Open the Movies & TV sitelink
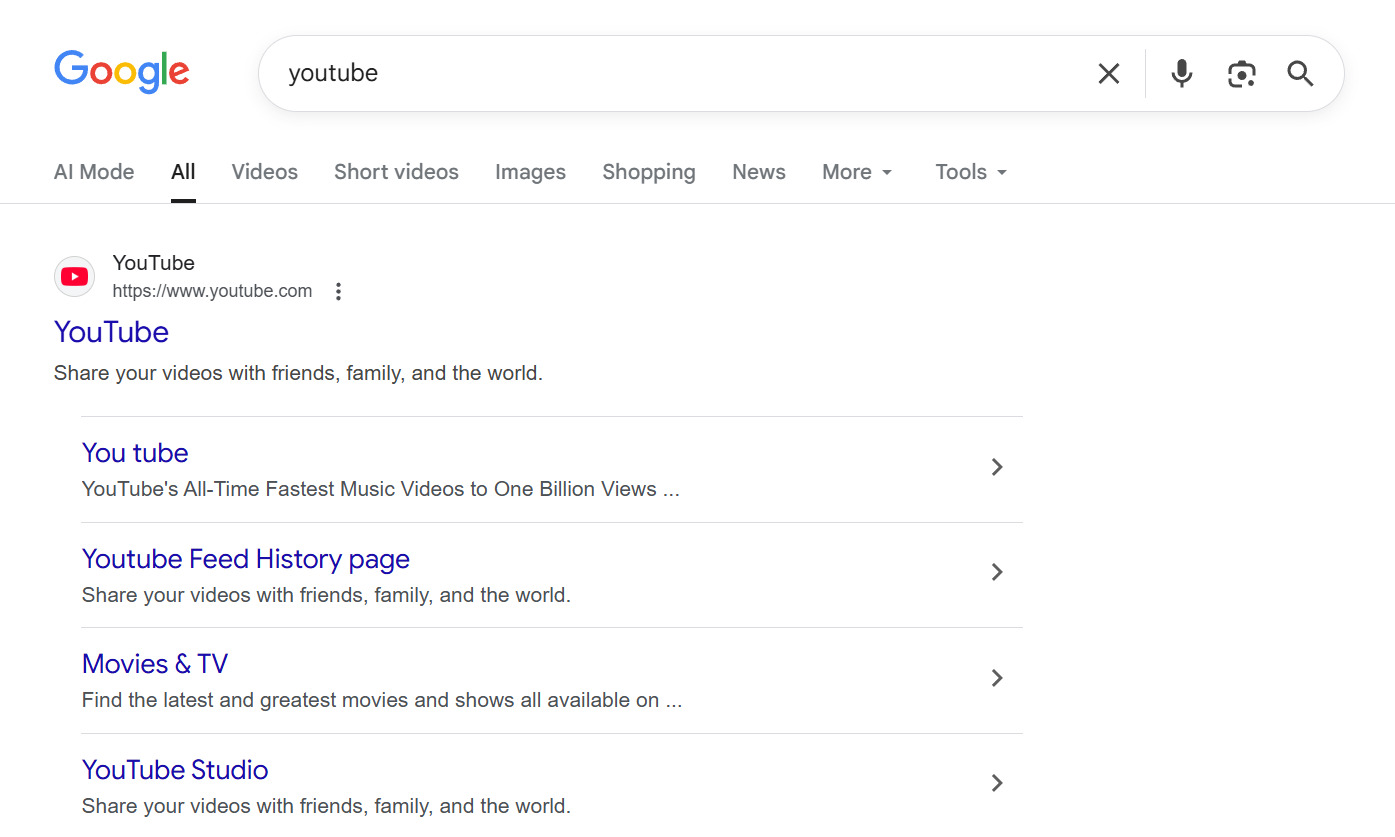Image resolution: width=1395 pixels, height=837 pixels. pos(154,663)
